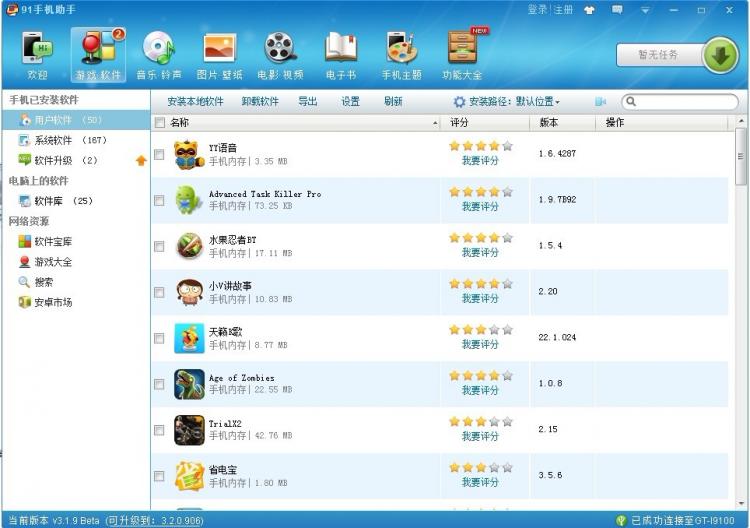Viewport: 750px width, 528px height.
Task: Click 设置 toolbar button
Action: [x=350, y=101]
